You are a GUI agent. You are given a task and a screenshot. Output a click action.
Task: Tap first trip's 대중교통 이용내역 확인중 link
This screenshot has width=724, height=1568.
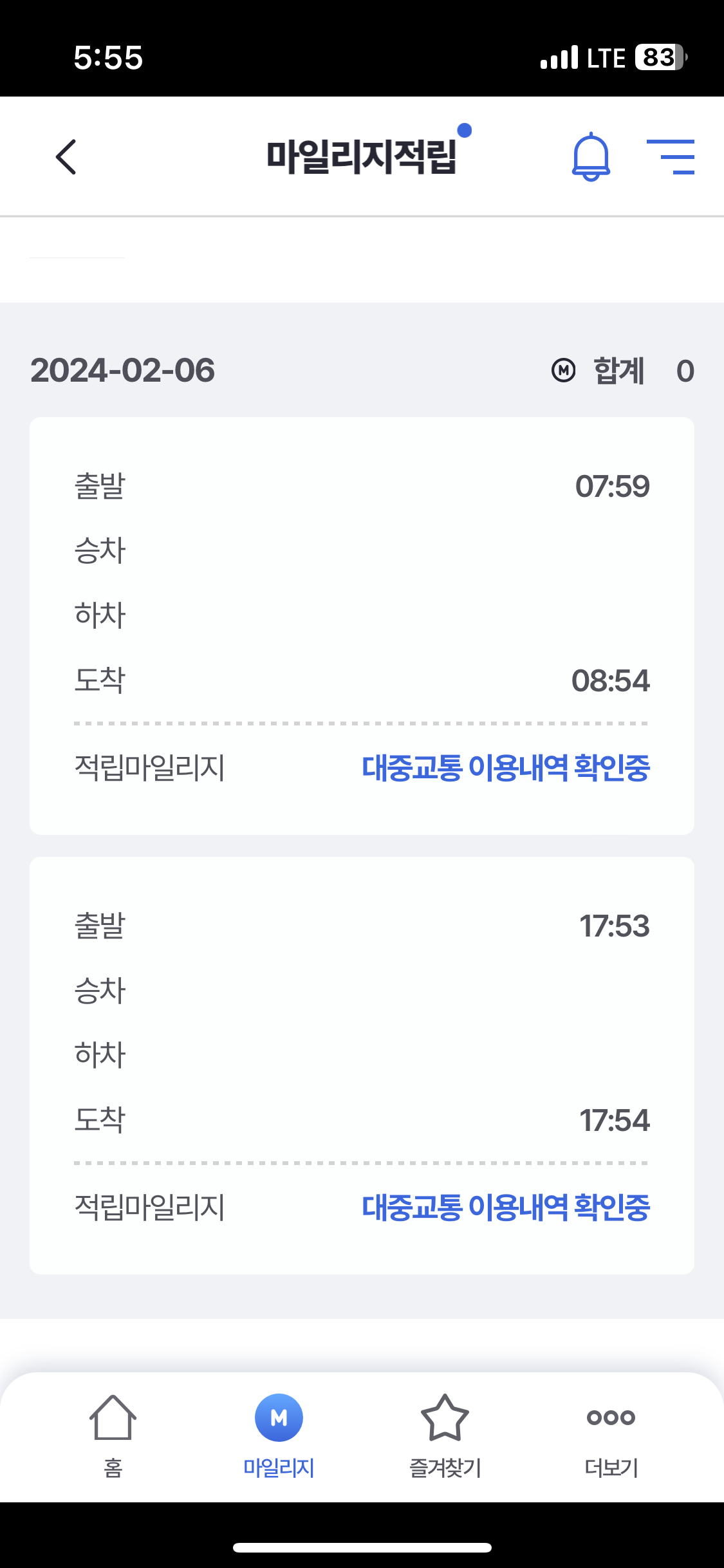[506, 767]
